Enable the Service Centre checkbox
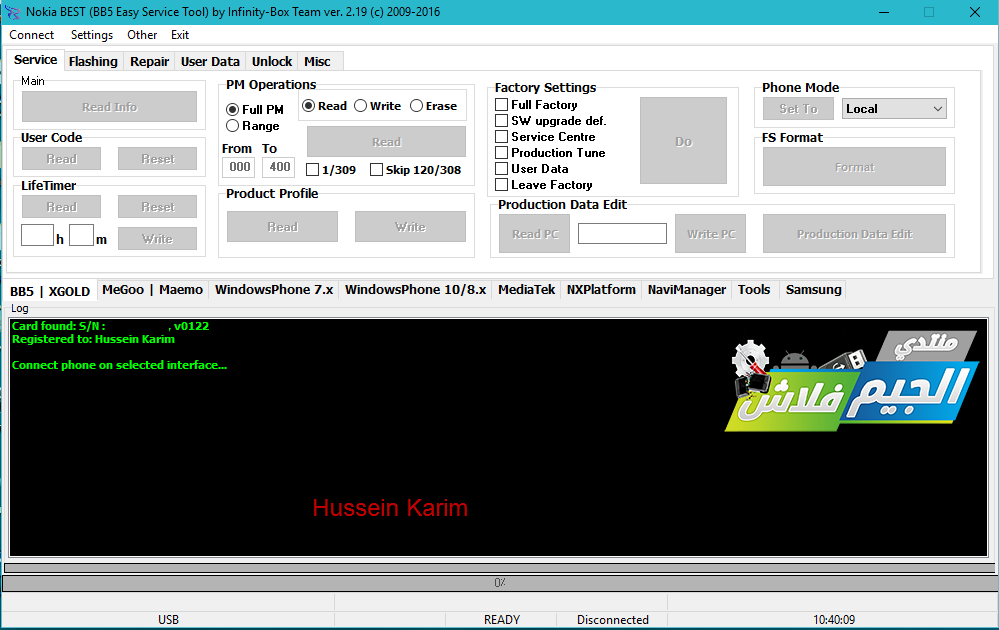The height and width of the screenshot is (630, 999). click(x=501, y=136)
